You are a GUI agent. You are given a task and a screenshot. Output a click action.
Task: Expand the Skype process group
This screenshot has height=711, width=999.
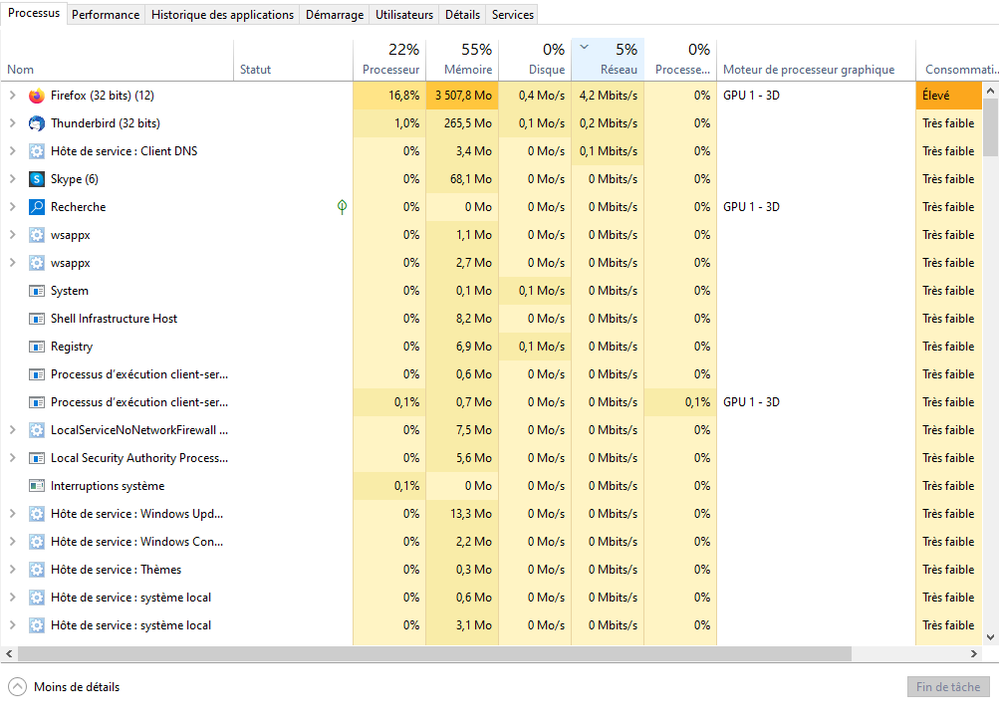[12, 180]
